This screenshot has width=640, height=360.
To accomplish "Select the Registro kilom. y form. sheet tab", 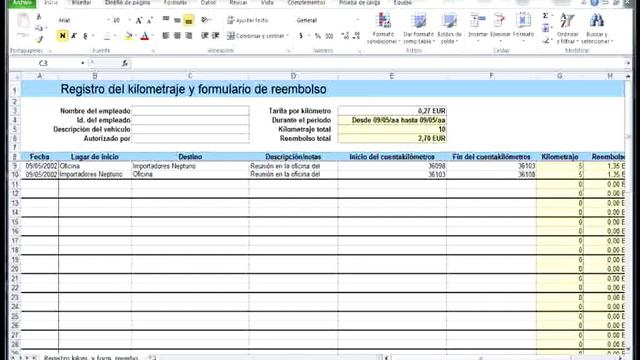I will pyautogui.click(x=91, y=357).
